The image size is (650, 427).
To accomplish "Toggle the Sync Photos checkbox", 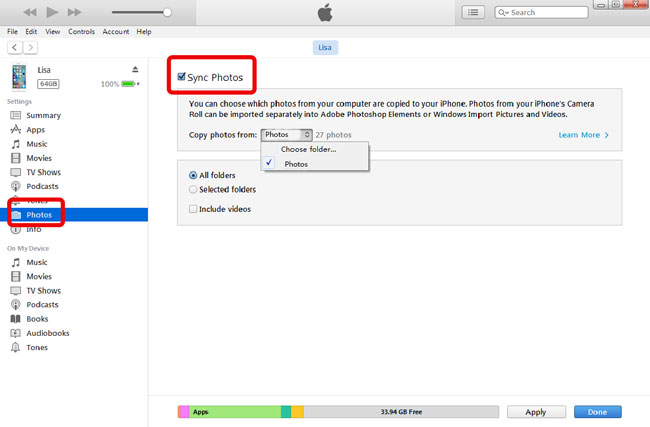I will pos(181,77).
